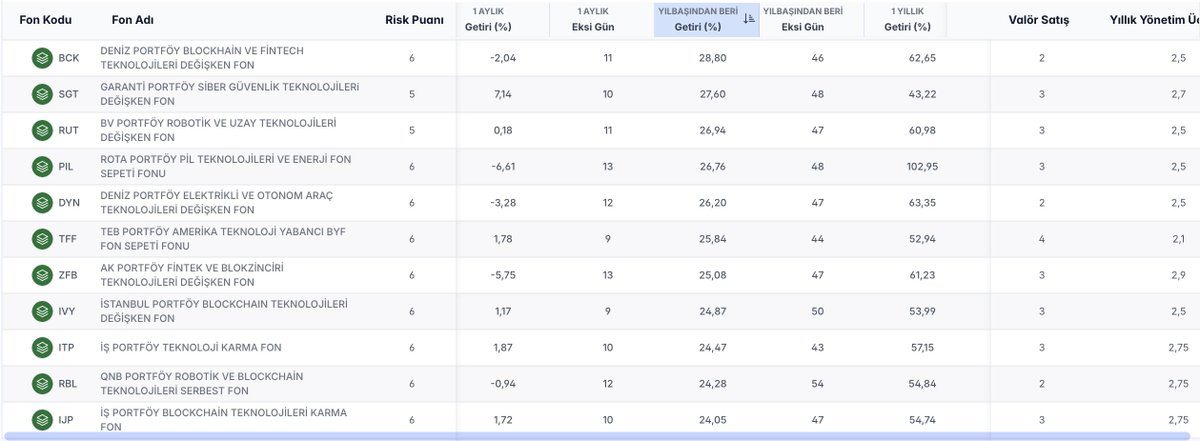Sort by 1 Aylık Eksi Gün header

pyautogui.click(x=594, y=20)
